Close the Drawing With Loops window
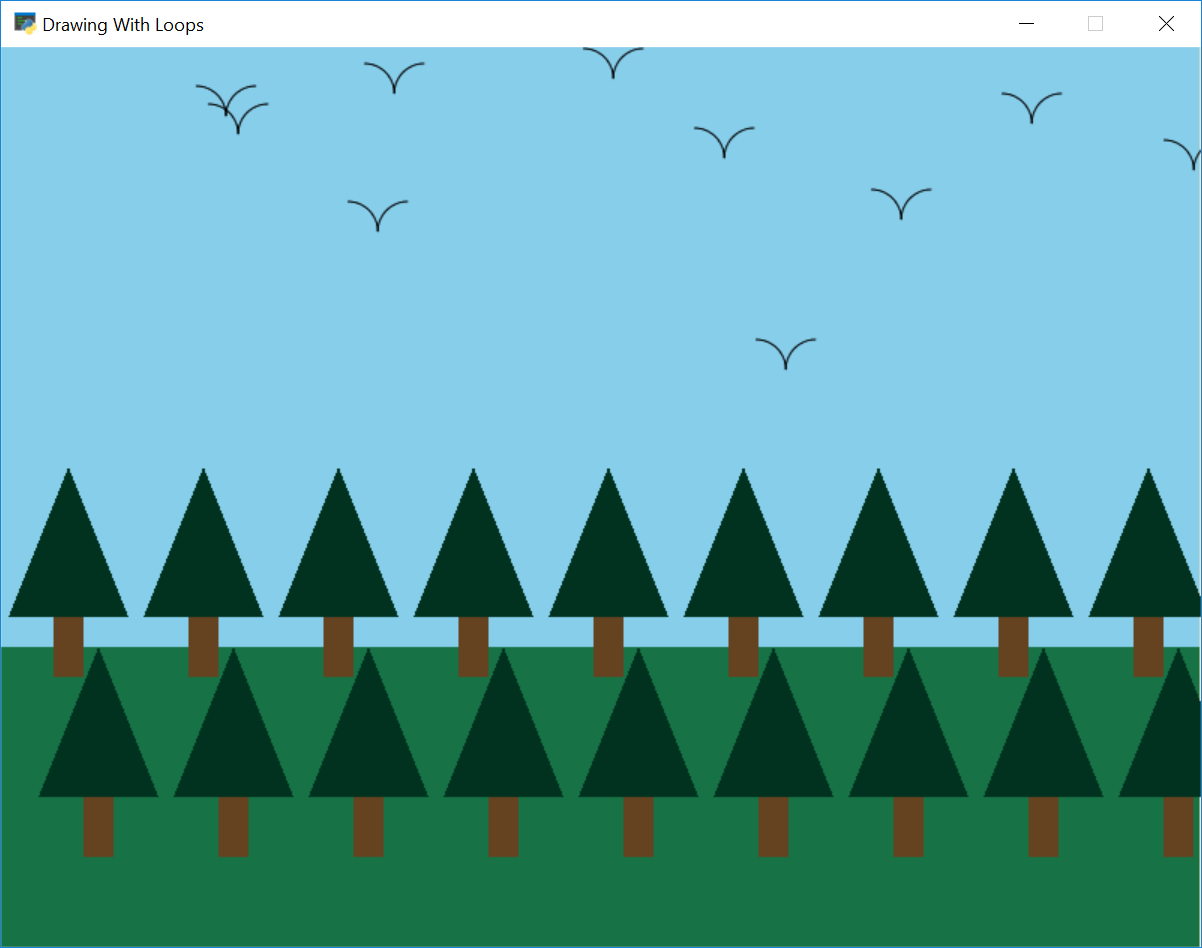The width and height of the screenshot is (1202, 948). pos(1166,23)
